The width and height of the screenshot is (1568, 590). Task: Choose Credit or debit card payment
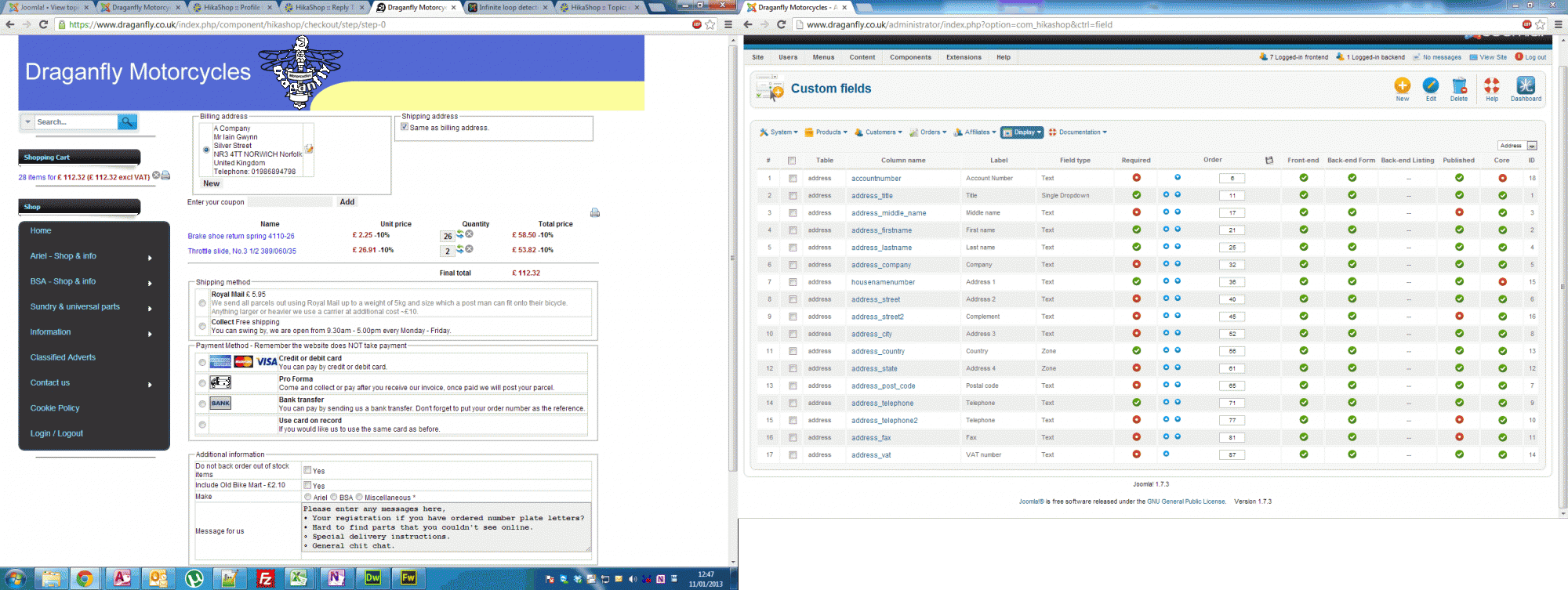coord(202,362)
